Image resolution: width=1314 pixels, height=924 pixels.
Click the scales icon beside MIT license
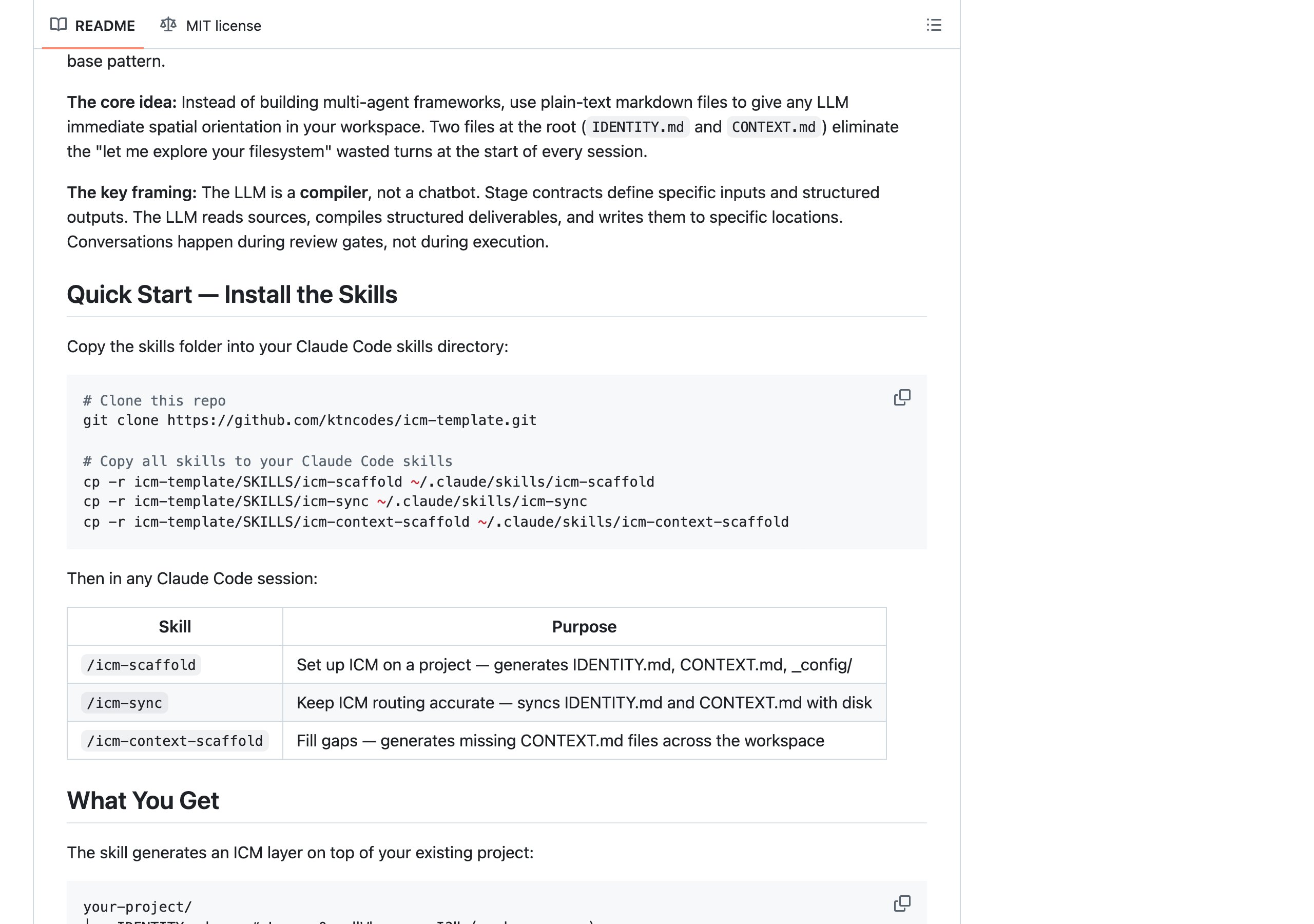click(x=168, y=25)
